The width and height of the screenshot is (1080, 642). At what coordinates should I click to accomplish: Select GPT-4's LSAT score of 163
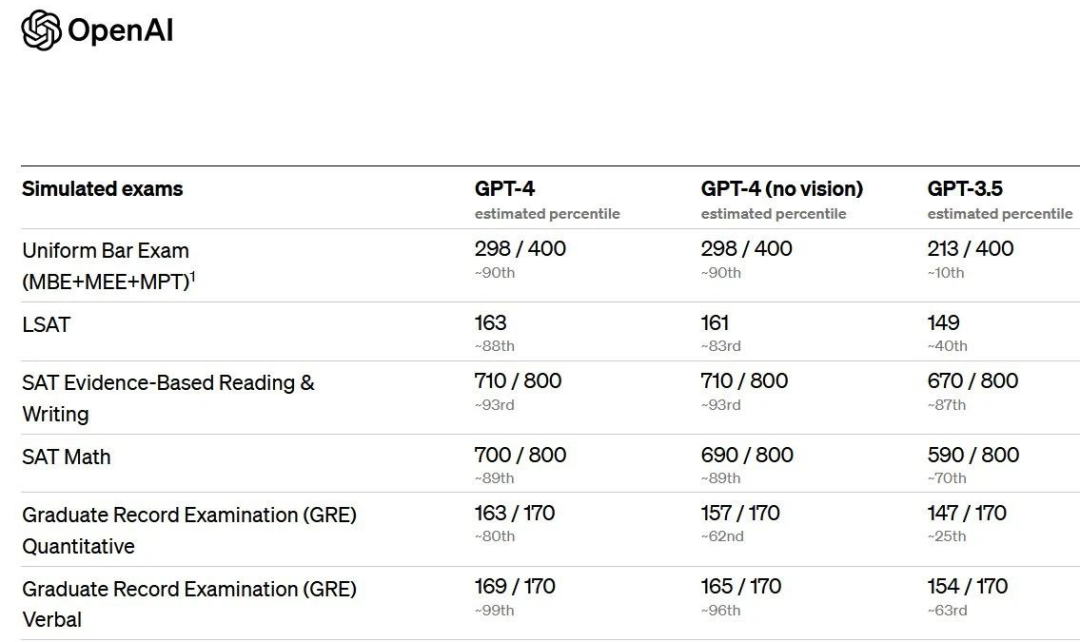(x=490, y=323)
